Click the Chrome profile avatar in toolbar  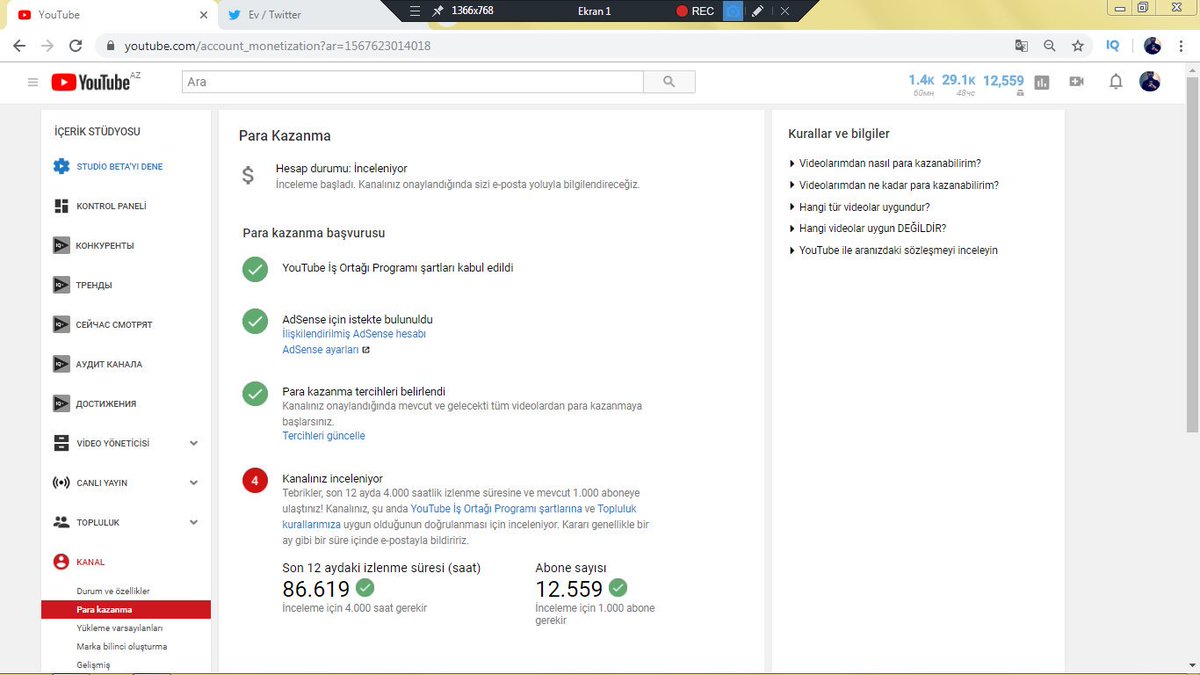pos(1152,46)
